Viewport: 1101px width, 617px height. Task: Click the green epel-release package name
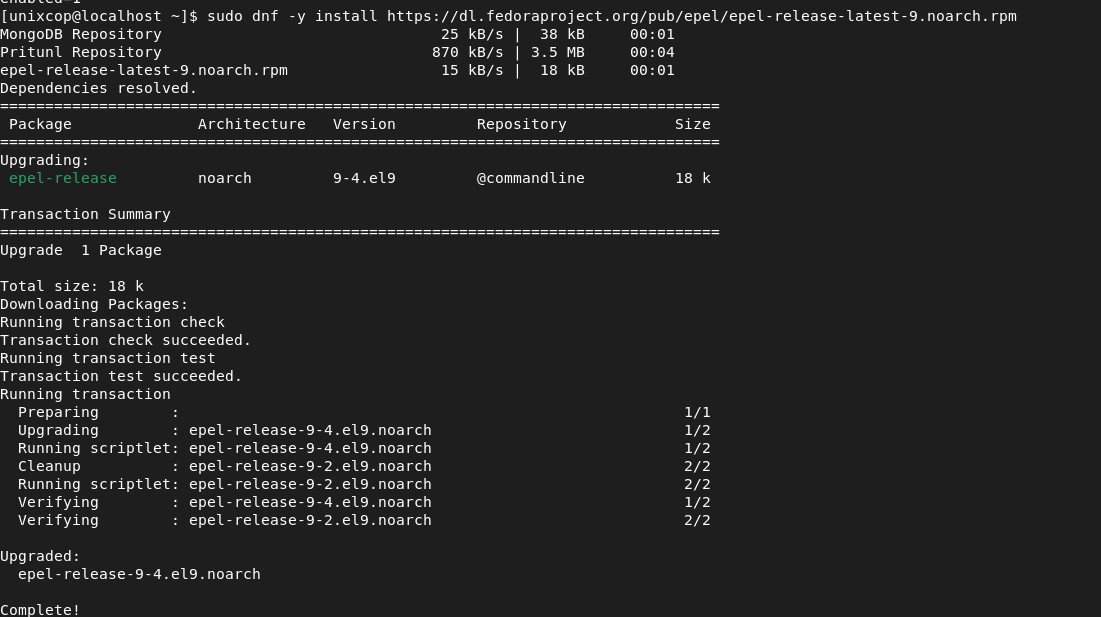63,178
